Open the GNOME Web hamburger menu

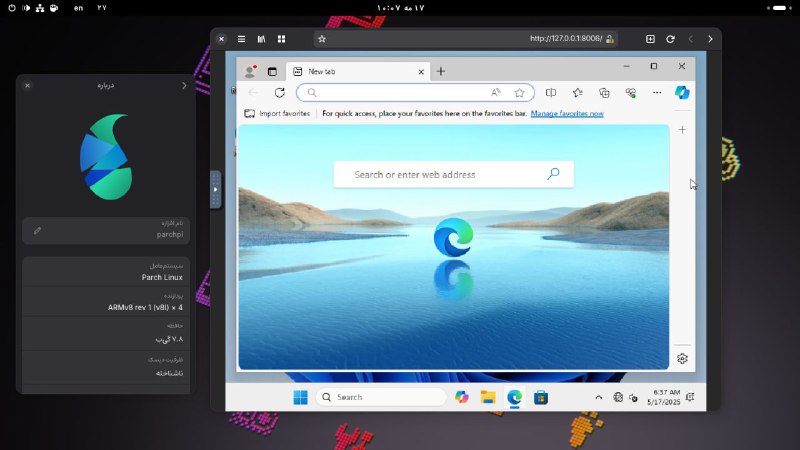pyautogui.click(x=241, y=39)
